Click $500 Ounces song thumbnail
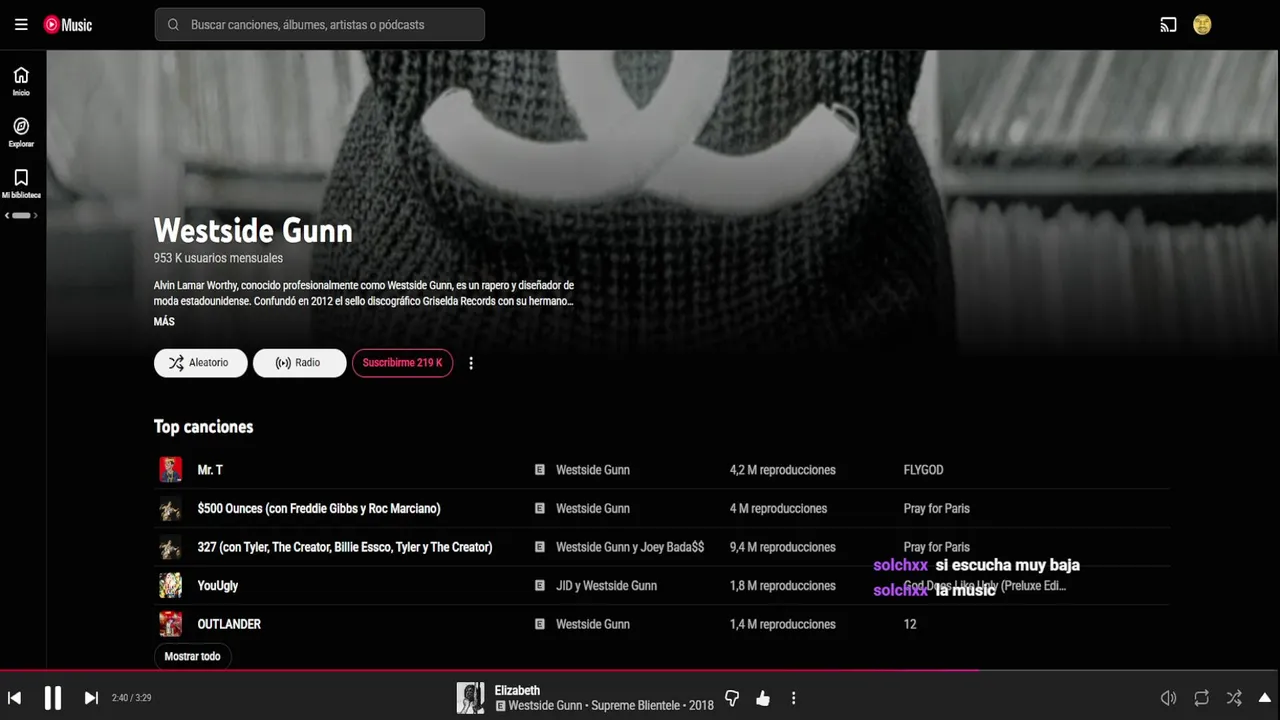This screenshot has width=1280, height=720. [171, 509]
